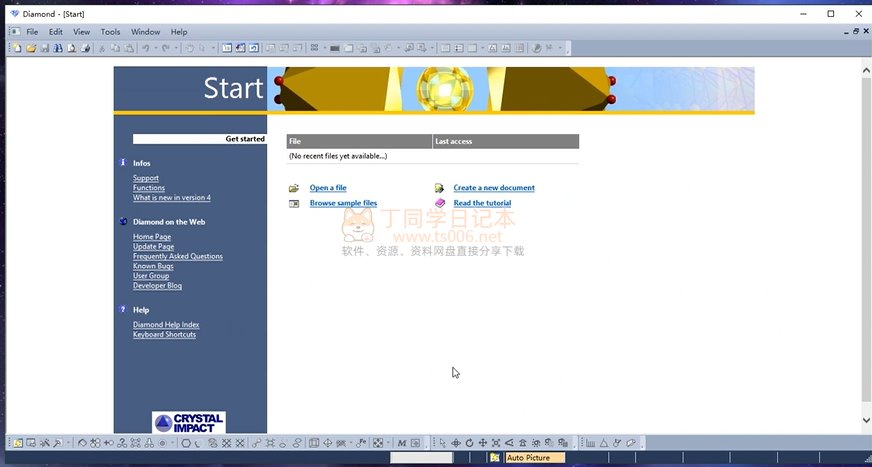Click the vertical scrollbar down arrow

pos(866,421)
